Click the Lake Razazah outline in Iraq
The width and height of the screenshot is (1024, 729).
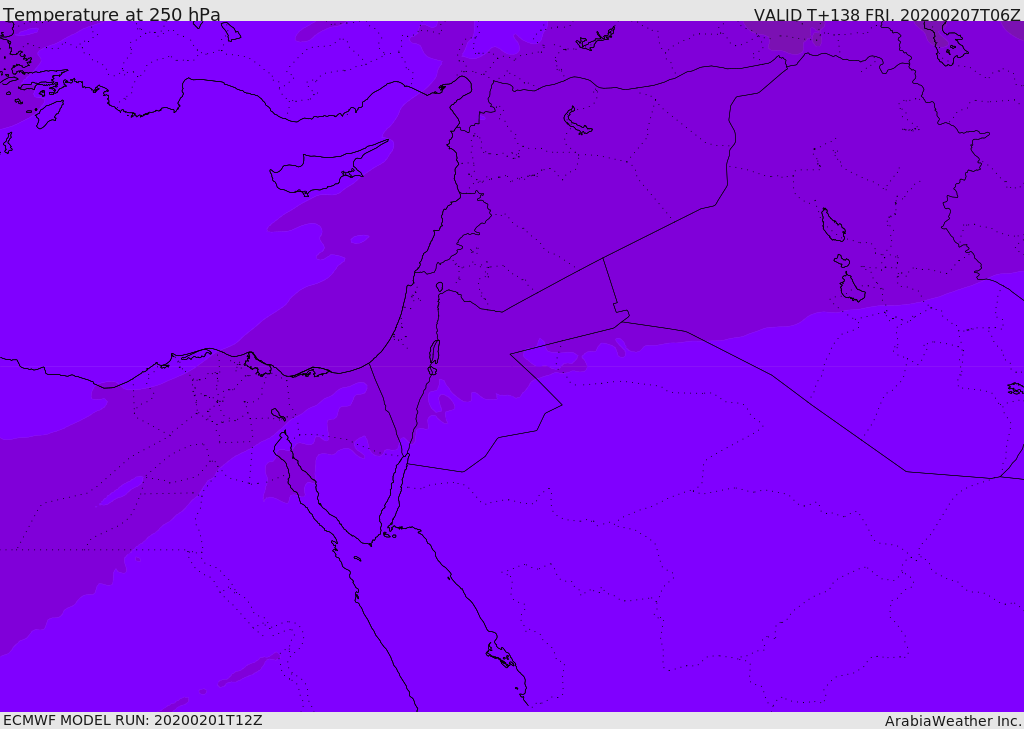click(x=852, y=288)
